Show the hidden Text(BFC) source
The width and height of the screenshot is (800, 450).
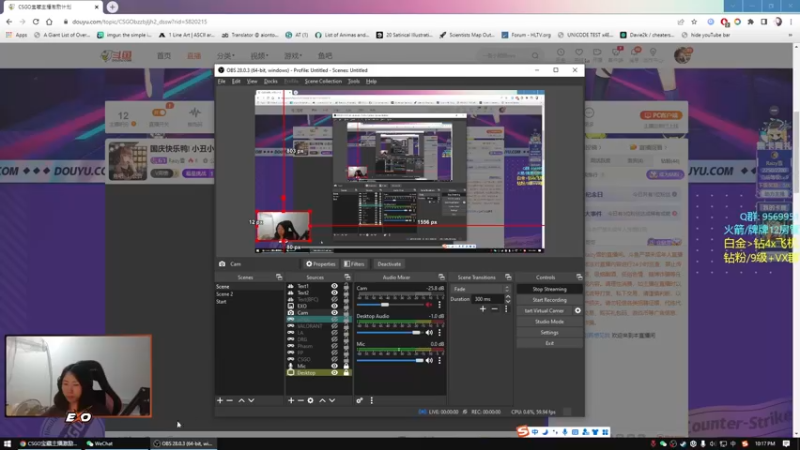[334, 299]
